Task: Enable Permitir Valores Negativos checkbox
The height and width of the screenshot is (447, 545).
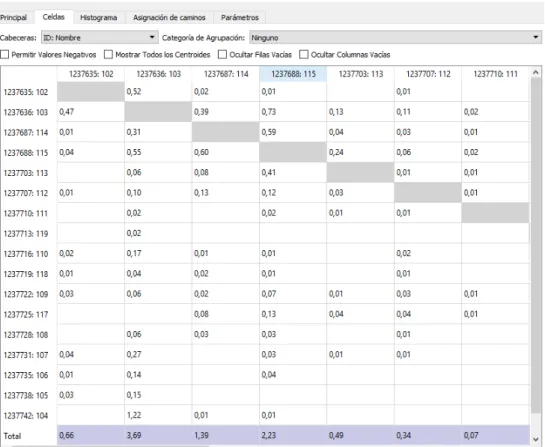Action: pyautogui.click(x=5, y=55)
